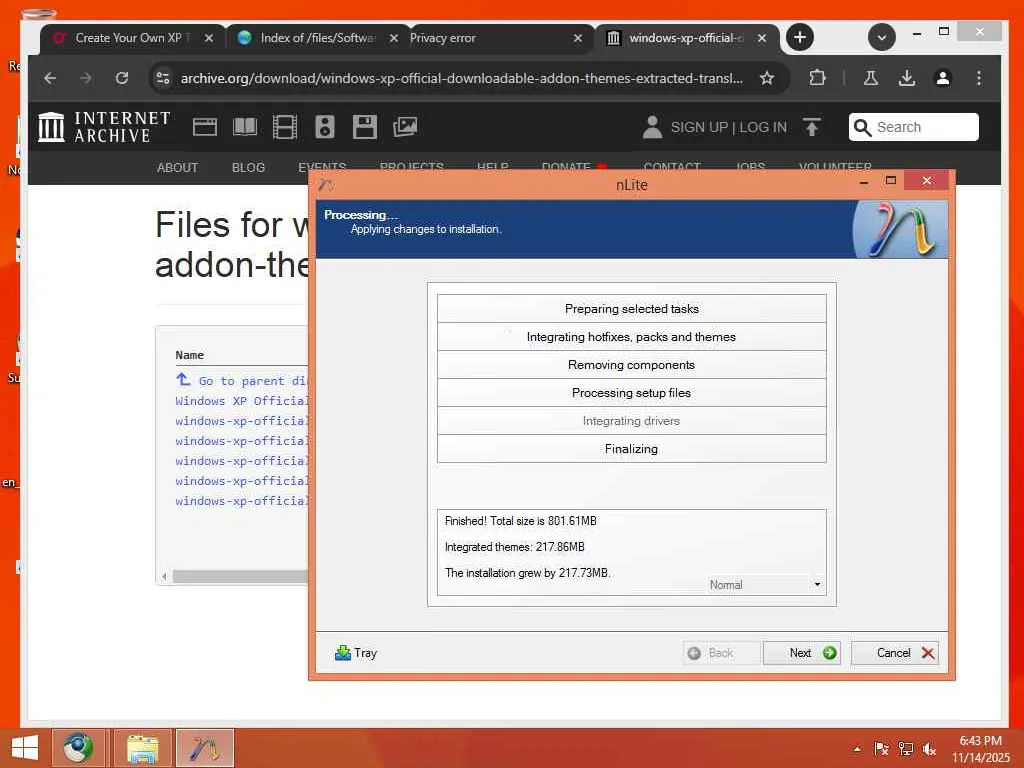The image size is (1024, 768).
Task: Click the Next button in nLite
Action: pyautogui.click(x=801, y=653)
